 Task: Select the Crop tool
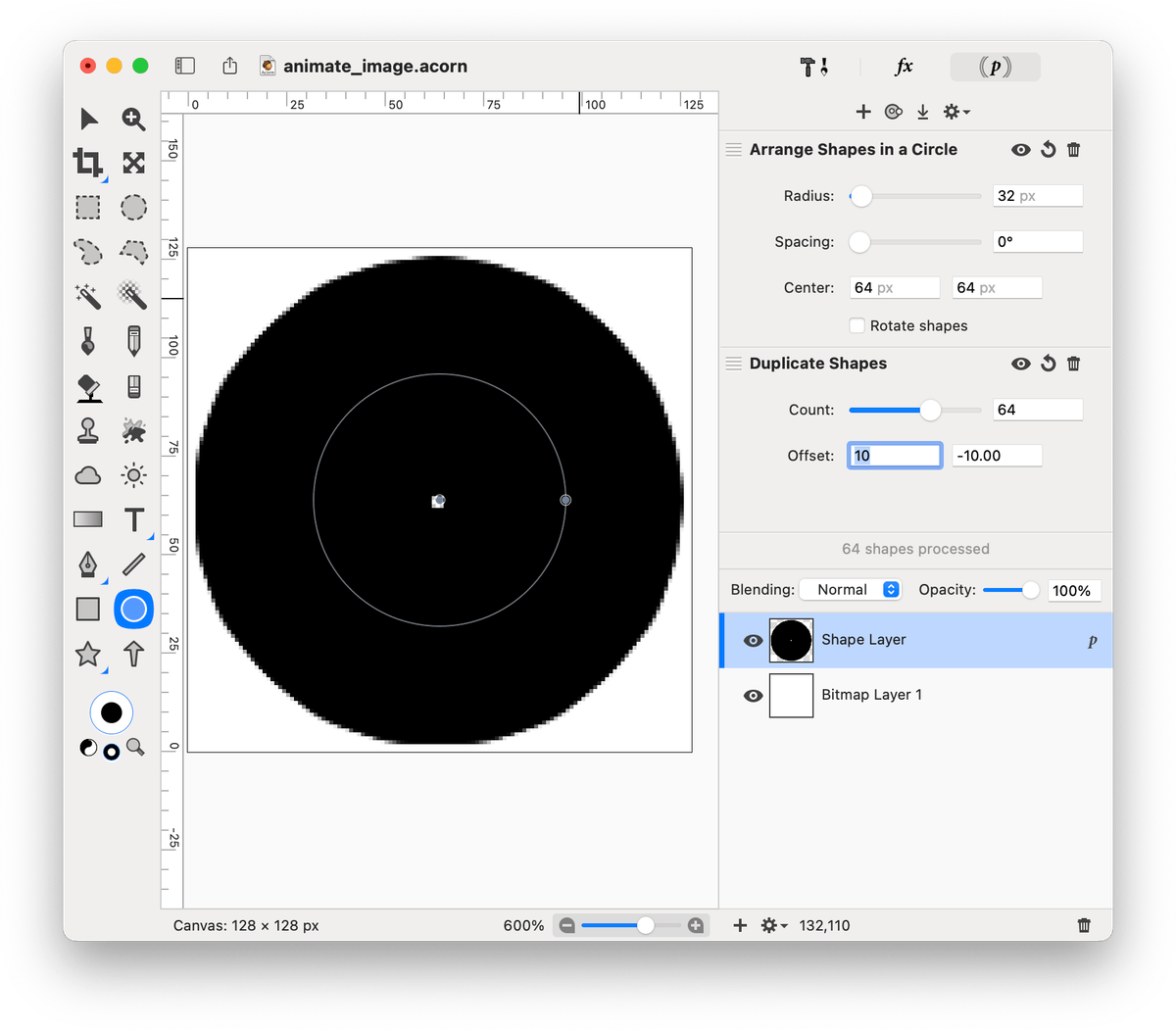pyautogui.click(x=87, y=163)
